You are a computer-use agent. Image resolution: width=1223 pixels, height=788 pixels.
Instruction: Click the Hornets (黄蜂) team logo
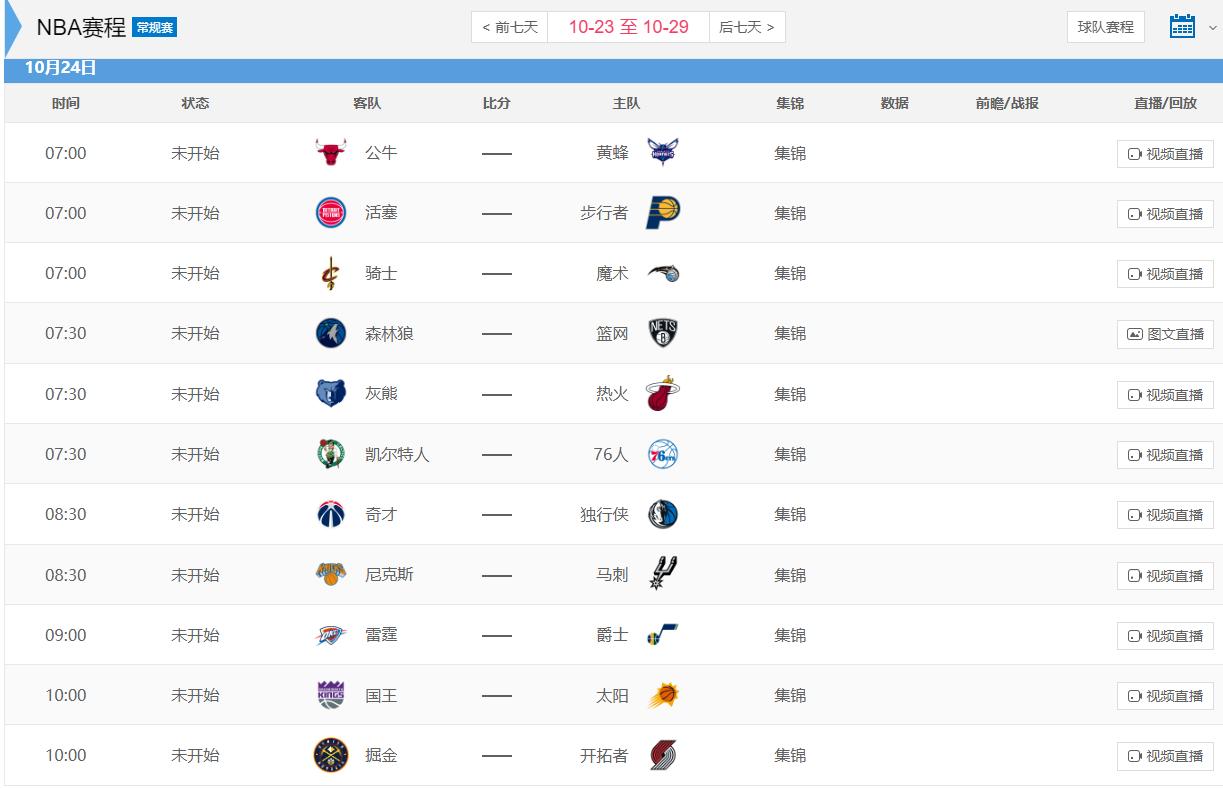tap(662, 152)
